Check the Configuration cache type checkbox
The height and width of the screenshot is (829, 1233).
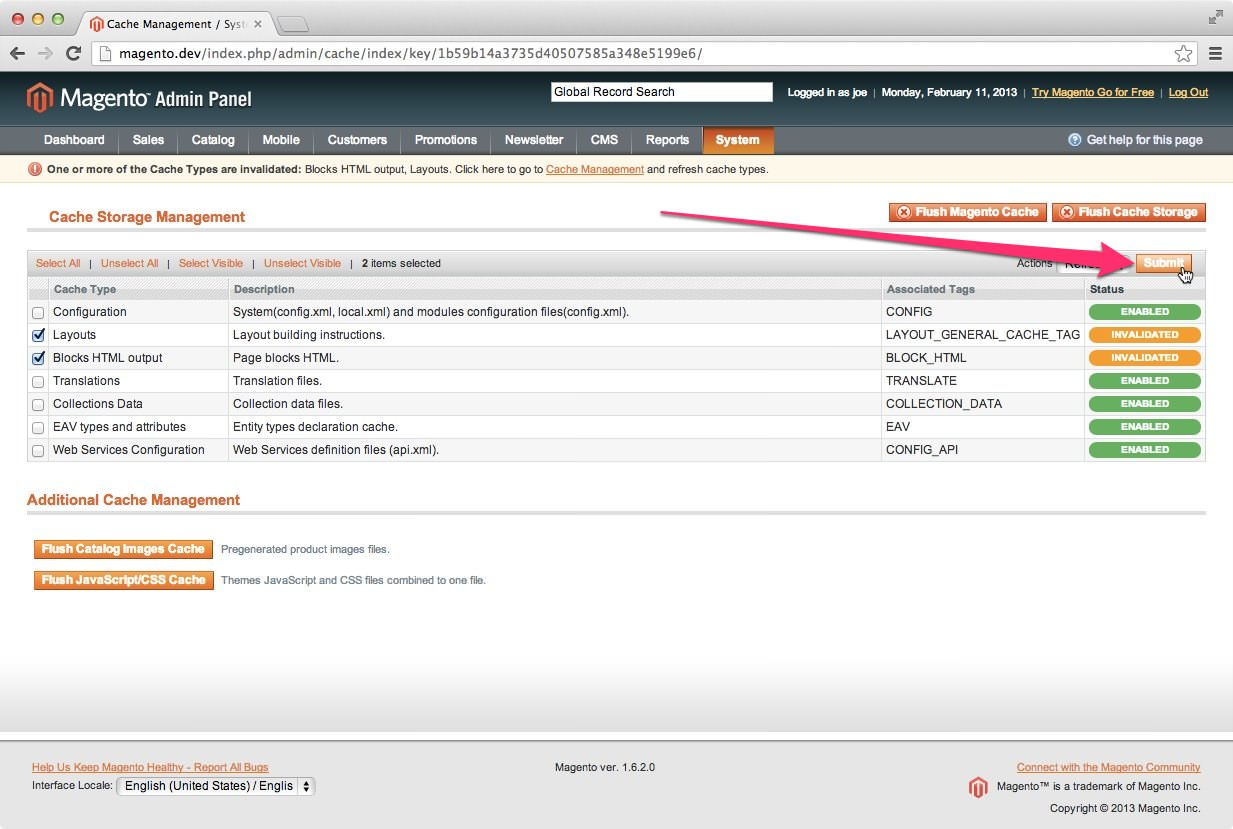[38, 313]
